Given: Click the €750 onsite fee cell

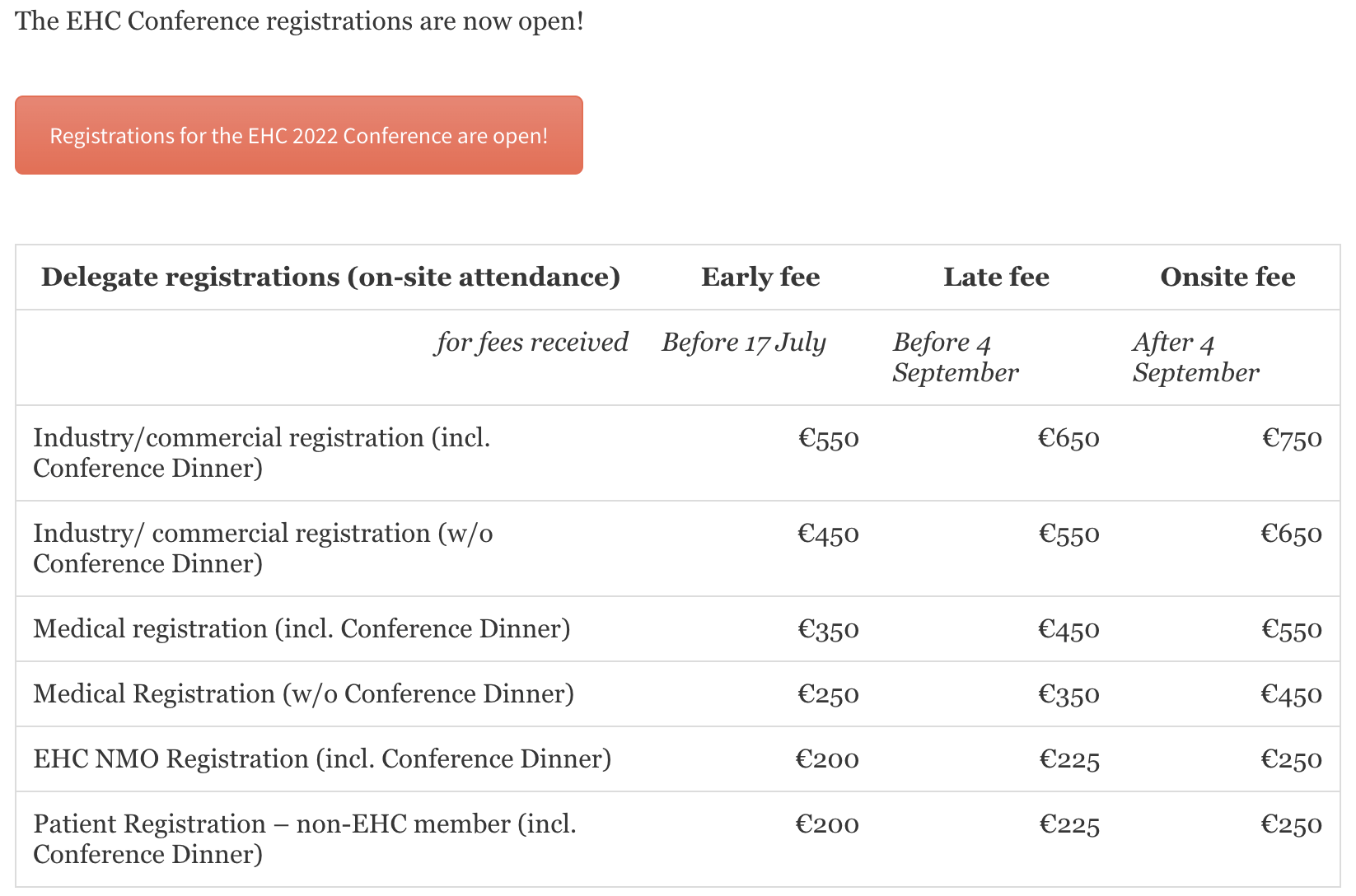Looking at the screenshot, I should pyautogui.click(x=1292, y=438).
